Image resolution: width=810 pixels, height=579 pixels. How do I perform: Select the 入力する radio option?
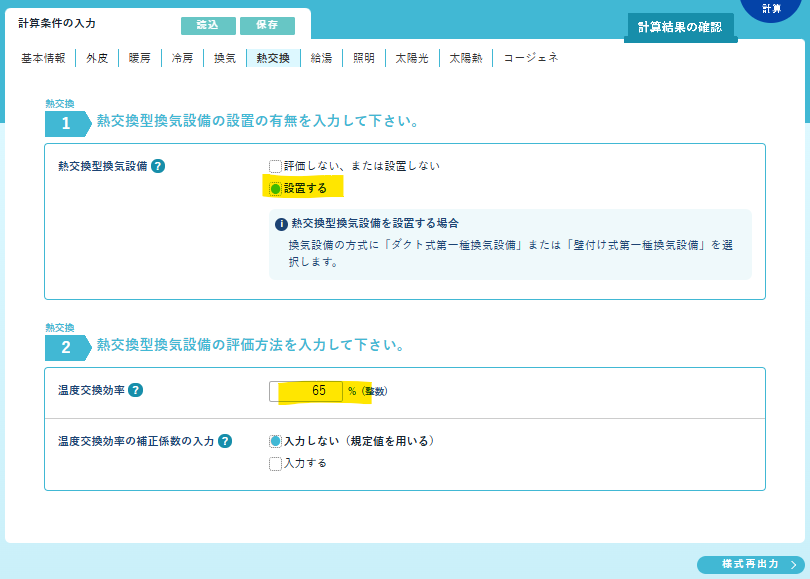[x=276, y=464]
